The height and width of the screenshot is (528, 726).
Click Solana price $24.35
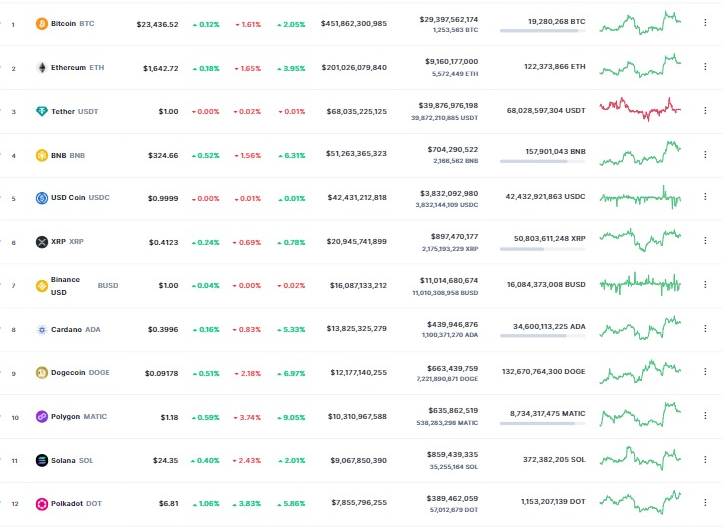coord(165,461)
